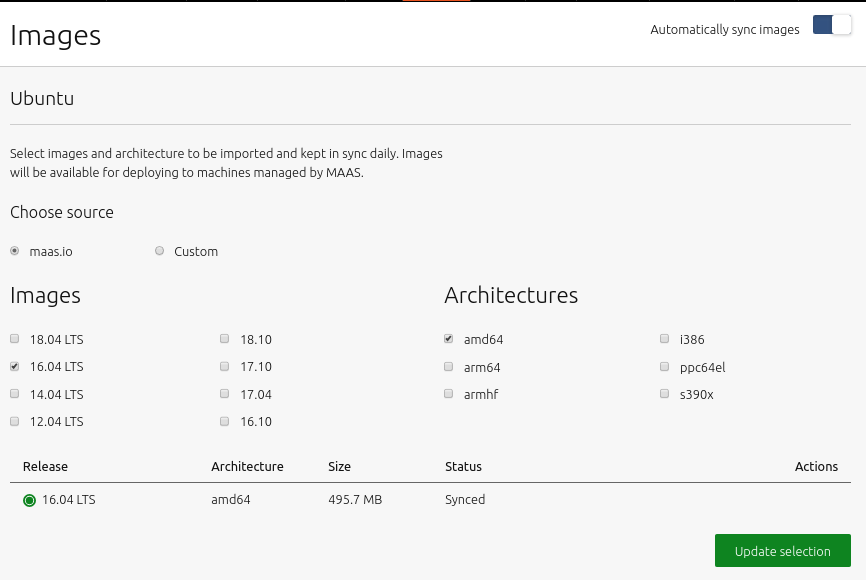Check the 18.10 image checkbox

click(225, 339)
